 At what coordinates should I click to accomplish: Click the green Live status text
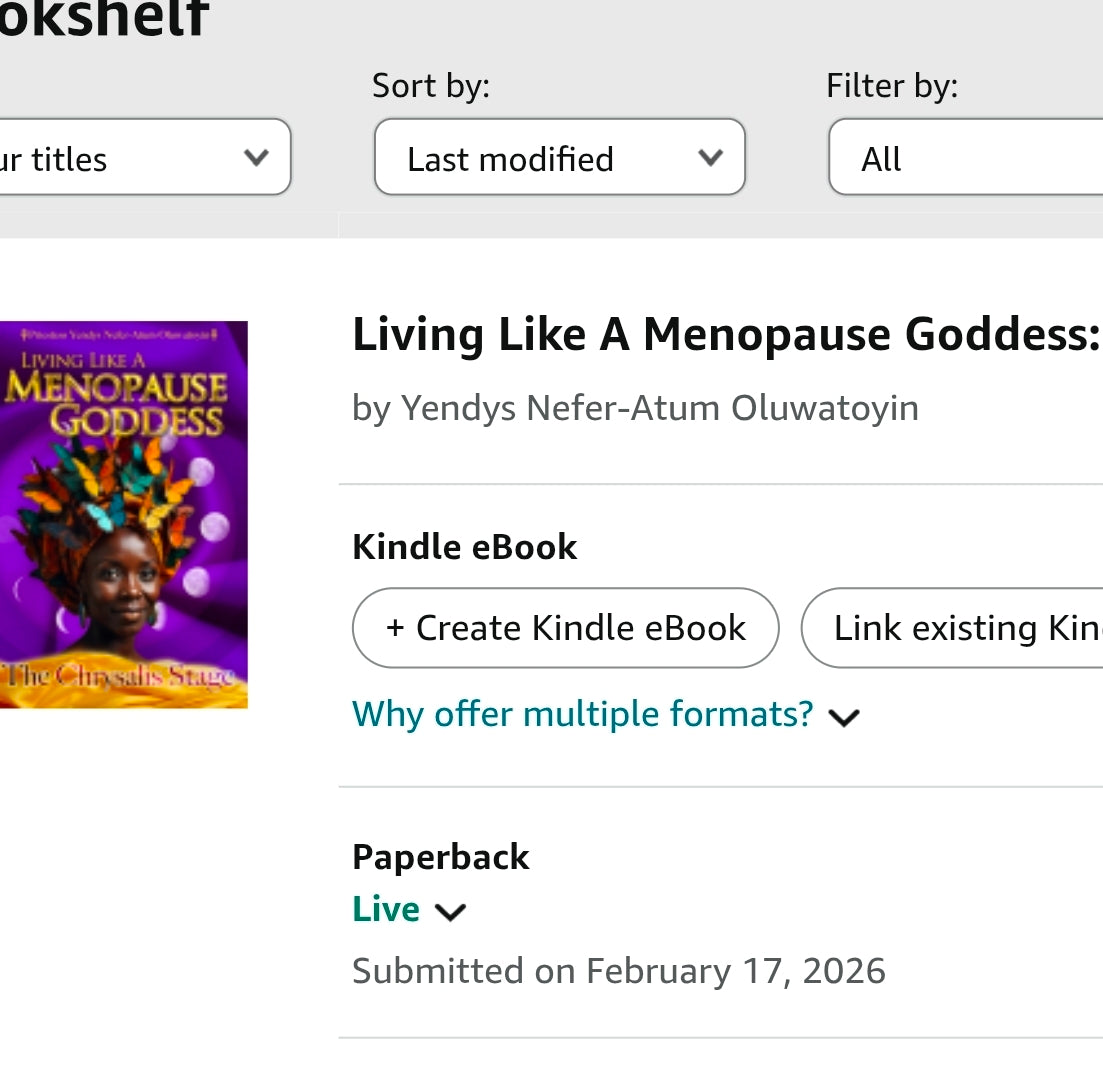[x=386, y=909]
